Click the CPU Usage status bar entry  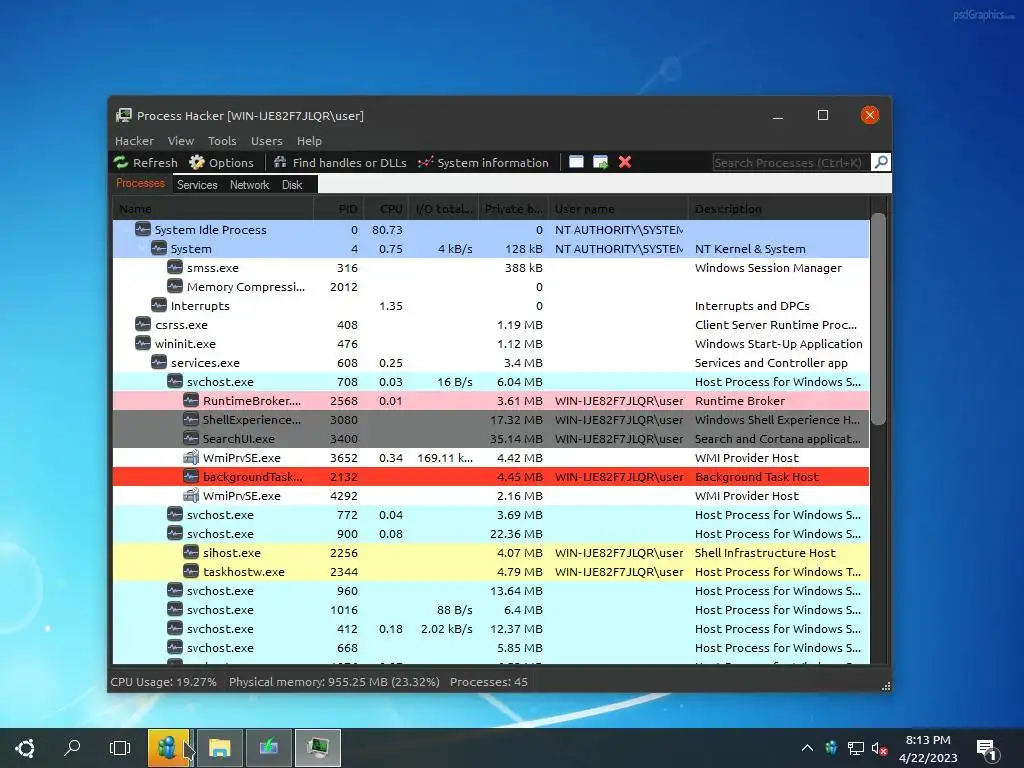pyautogui.click(x=163, y=682)
